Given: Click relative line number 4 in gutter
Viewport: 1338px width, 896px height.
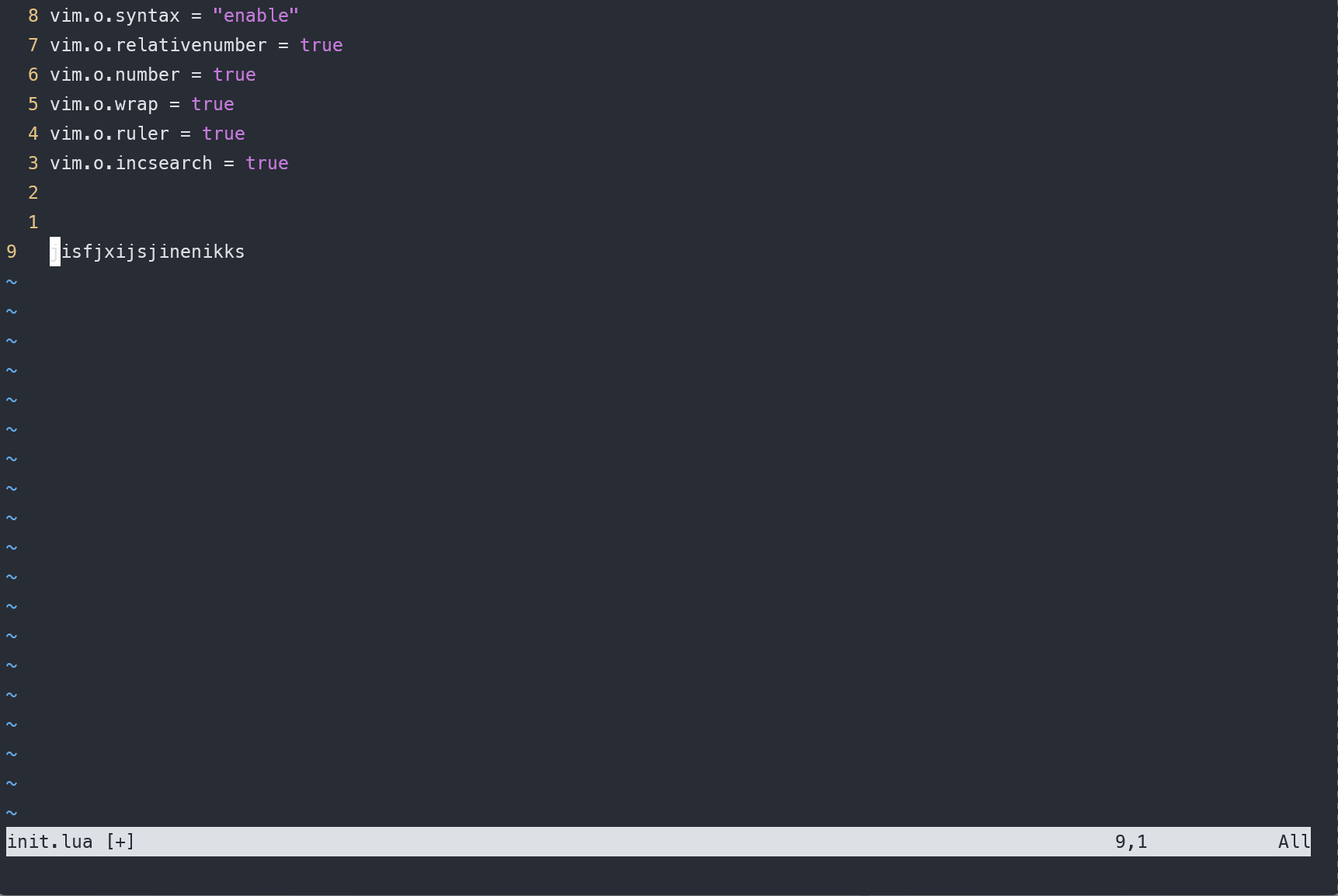Looking at the screenshot, I should point(33,134).
